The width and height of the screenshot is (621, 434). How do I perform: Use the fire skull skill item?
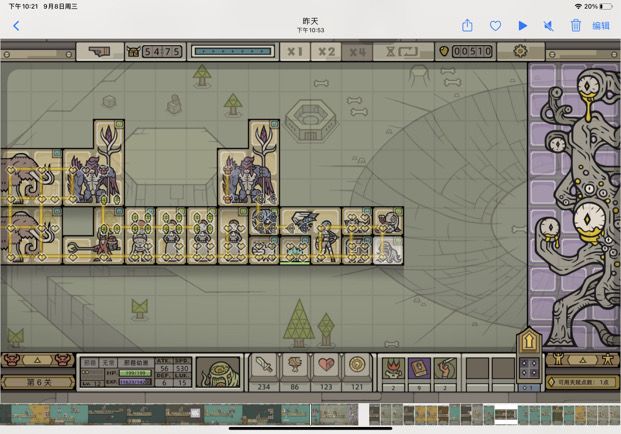[393, 368]
